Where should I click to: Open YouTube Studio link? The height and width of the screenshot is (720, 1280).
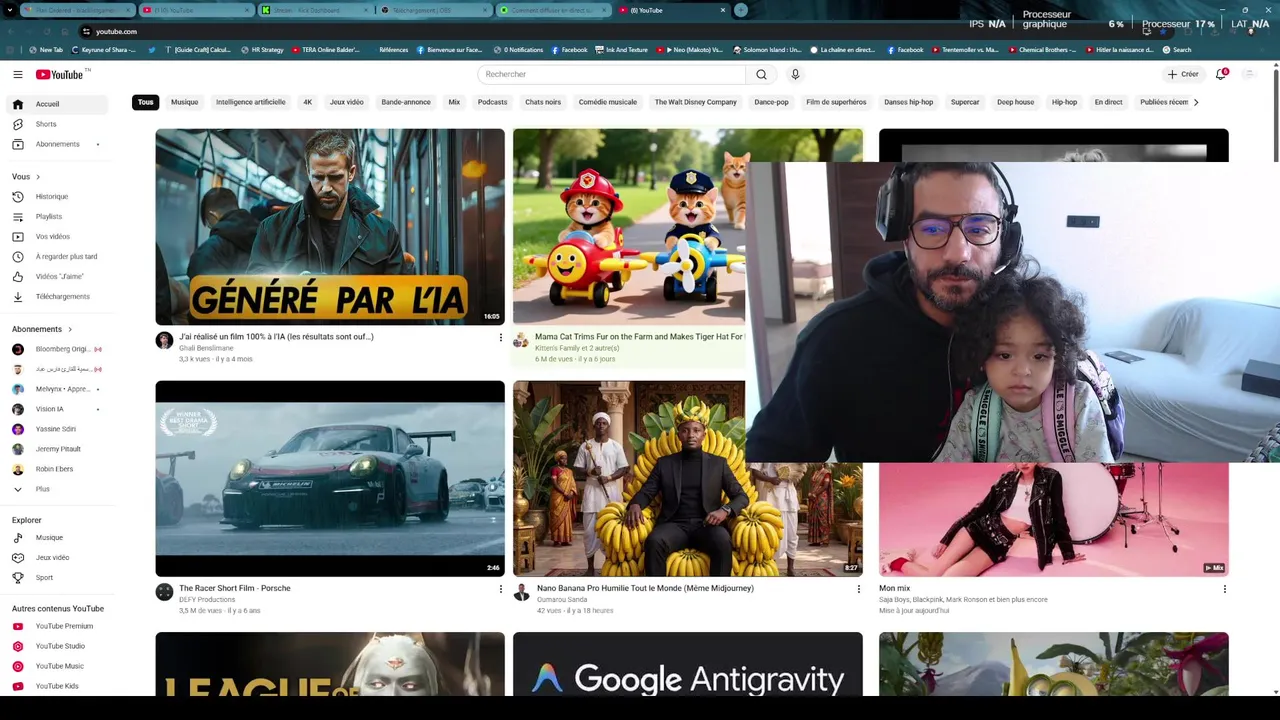(60, 646)
